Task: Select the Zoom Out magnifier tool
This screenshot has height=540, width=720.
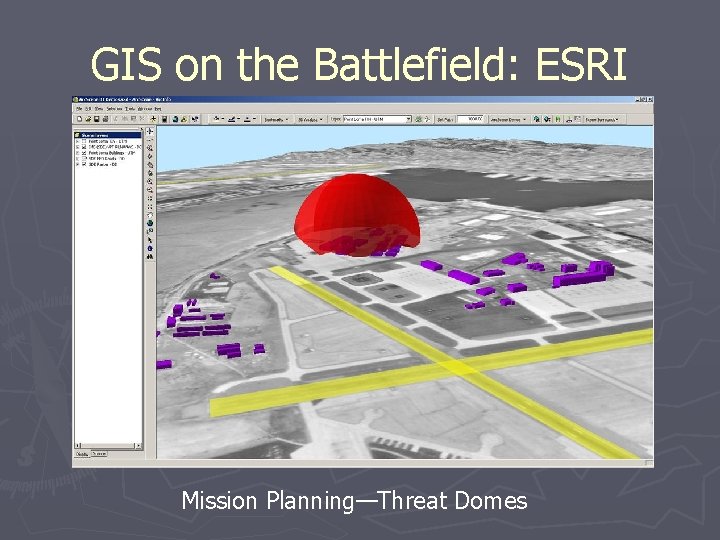Action: coord(150,190)
